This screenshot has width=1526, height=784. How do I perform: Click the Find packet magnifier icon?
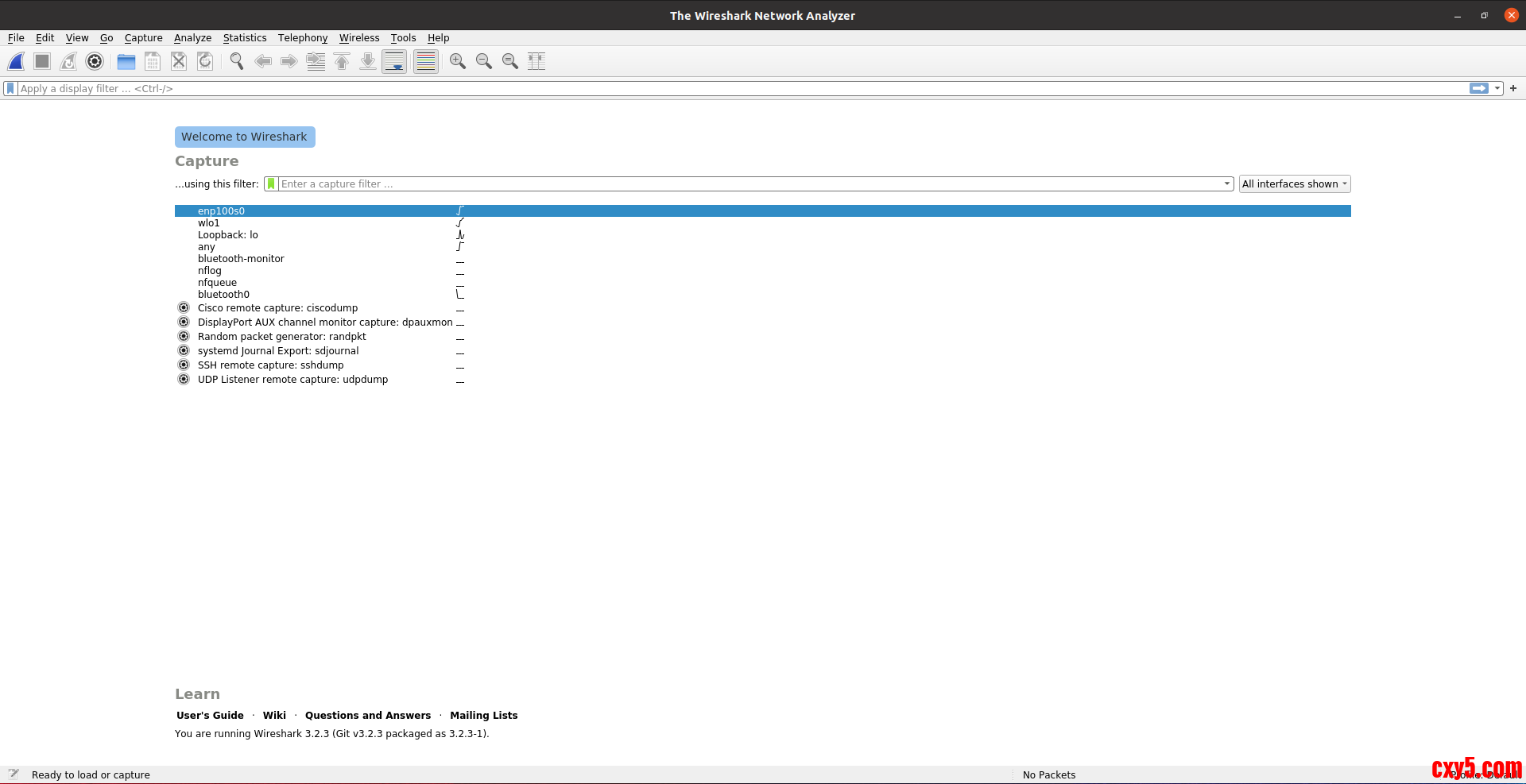pyautogui.click(x=236, y=61)
